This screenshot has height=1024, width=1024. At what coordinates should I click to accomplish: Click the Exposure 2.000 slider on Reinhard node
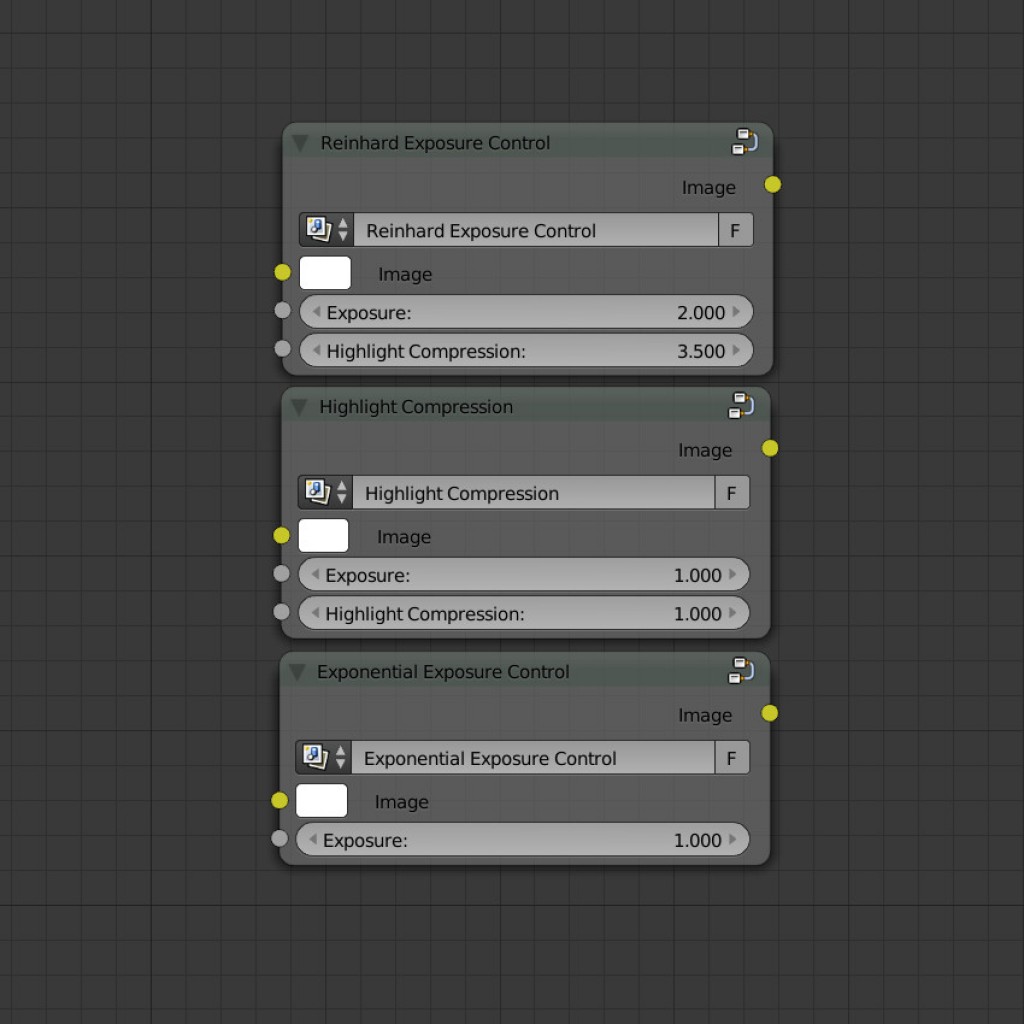526,312
